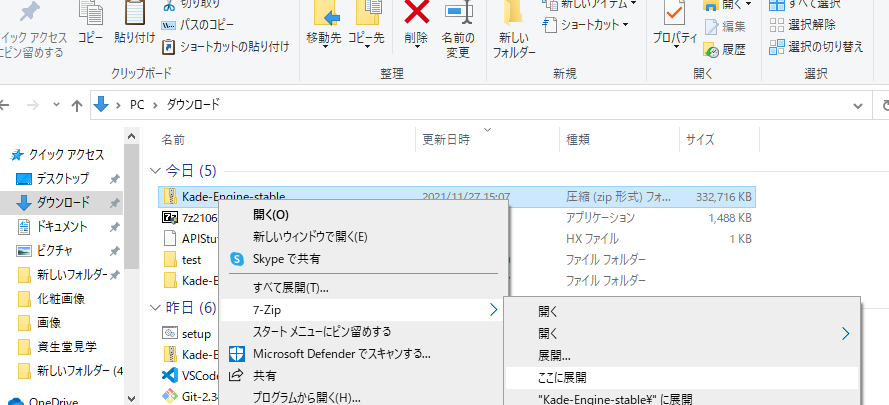Click Select all (すべて選択)
Image resolution: width=889 pixels, height=405 pixels.
pyautogui.click(x=805, y=5)
